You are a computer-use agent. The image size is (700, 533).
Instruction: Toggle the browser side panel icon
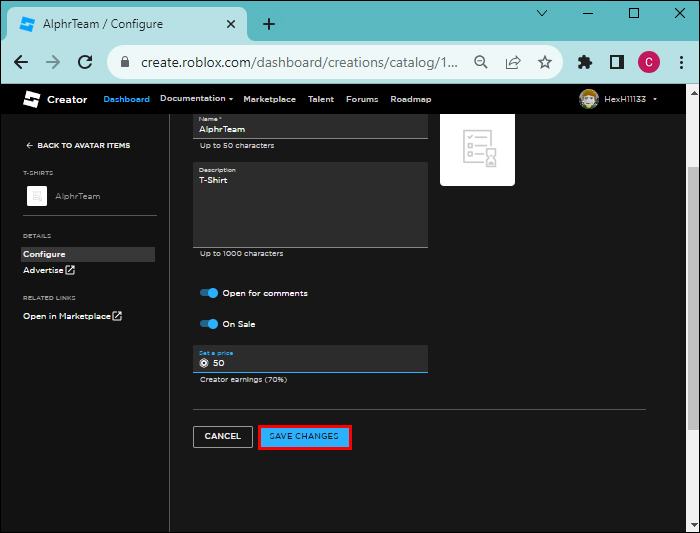(x=617, y=62)
